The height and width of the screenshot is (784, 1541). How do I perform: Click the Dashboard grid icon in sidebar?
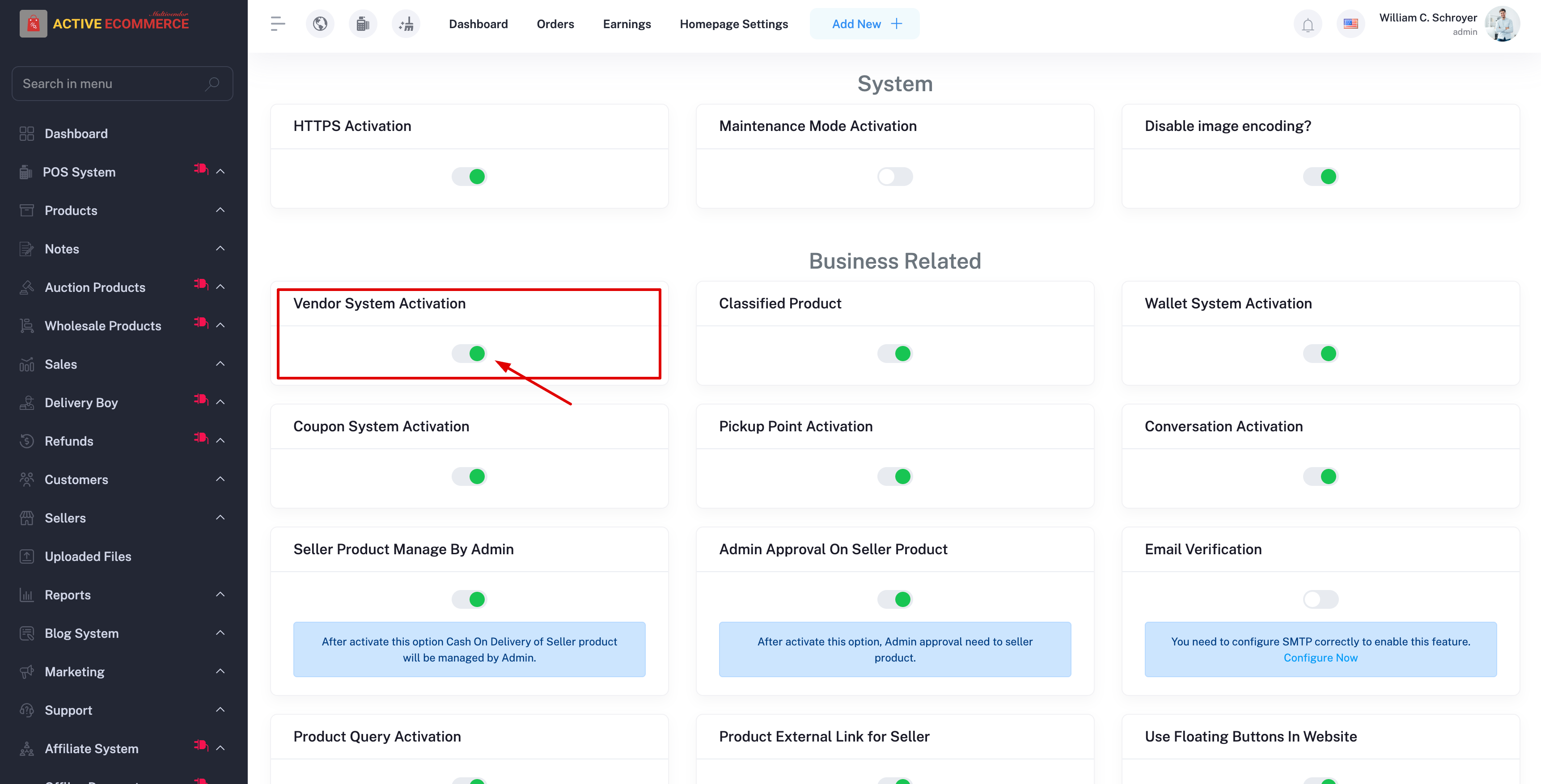click(x=26, y=133)
